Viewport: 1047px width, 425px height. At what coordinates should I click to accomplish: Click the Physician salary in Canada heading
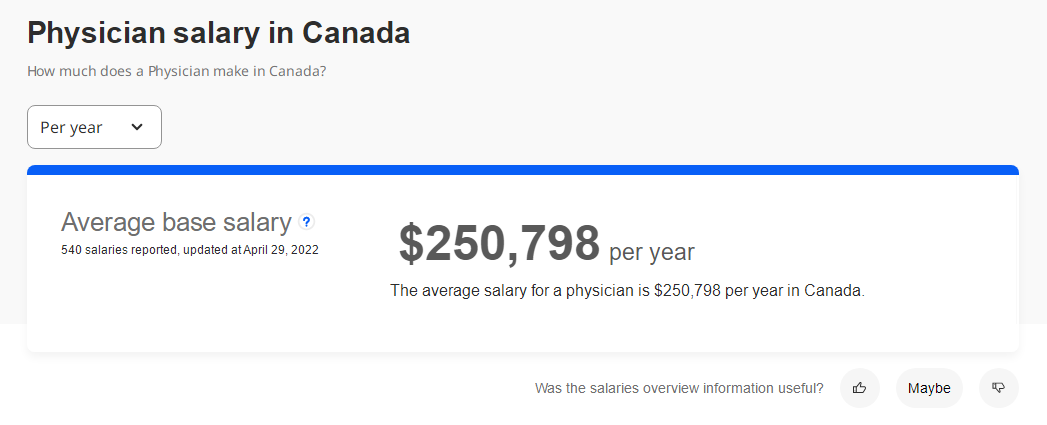coord(218,33)
